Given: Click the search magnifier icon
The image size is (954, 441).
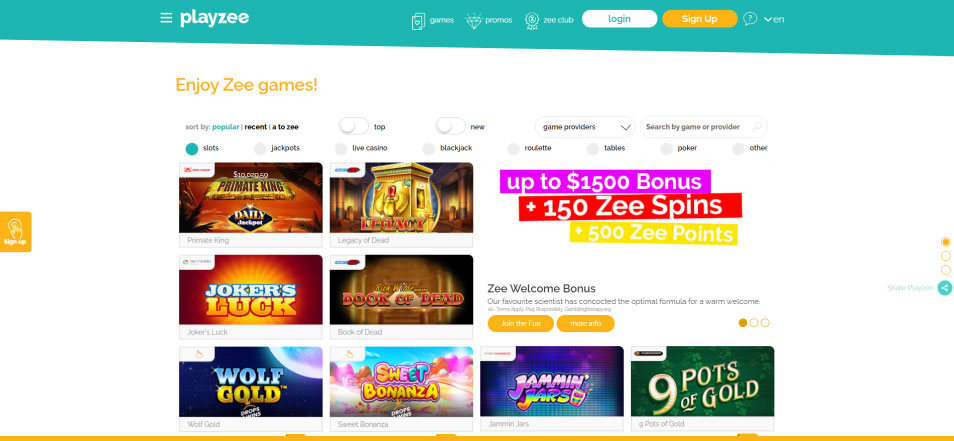Looking at the screenshot, I should (x=757, y=127).
